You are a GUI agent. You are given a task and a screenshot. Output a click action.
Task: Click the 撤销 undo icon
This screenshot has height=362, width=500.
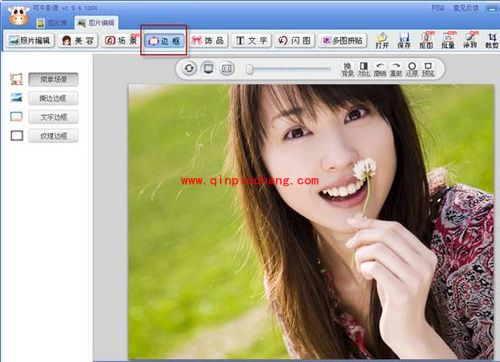tap(380, 69)
